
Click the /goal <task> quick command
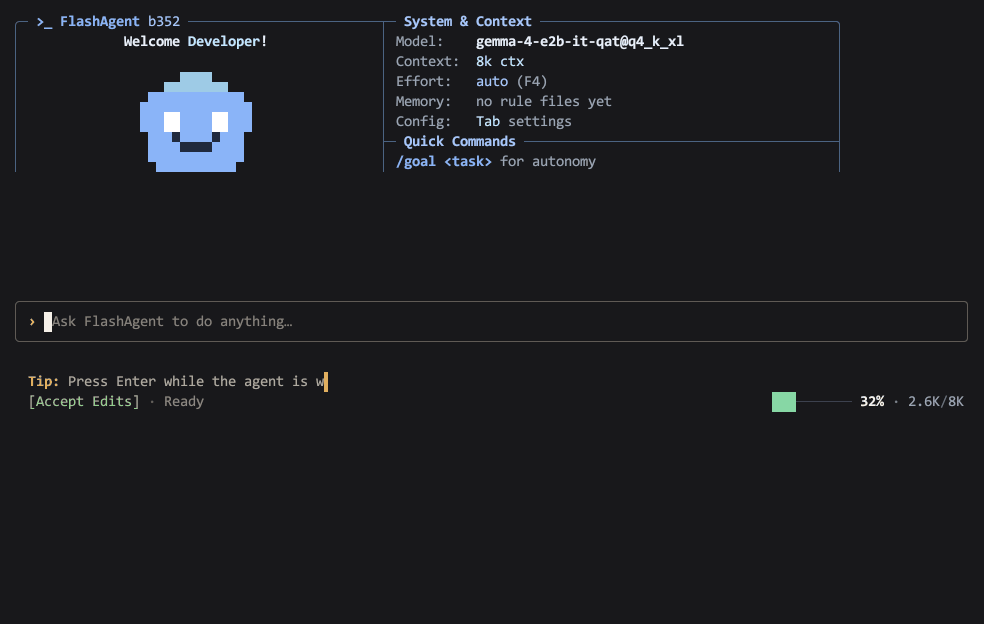(x=444, y=161)
